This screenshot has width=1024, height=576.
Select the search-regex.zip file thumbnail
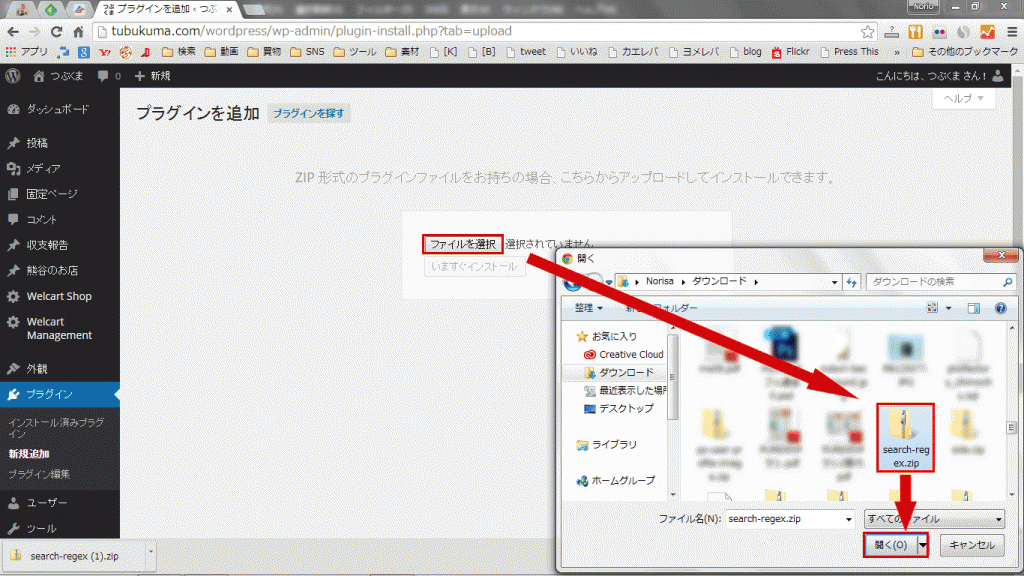coord(904,437)
